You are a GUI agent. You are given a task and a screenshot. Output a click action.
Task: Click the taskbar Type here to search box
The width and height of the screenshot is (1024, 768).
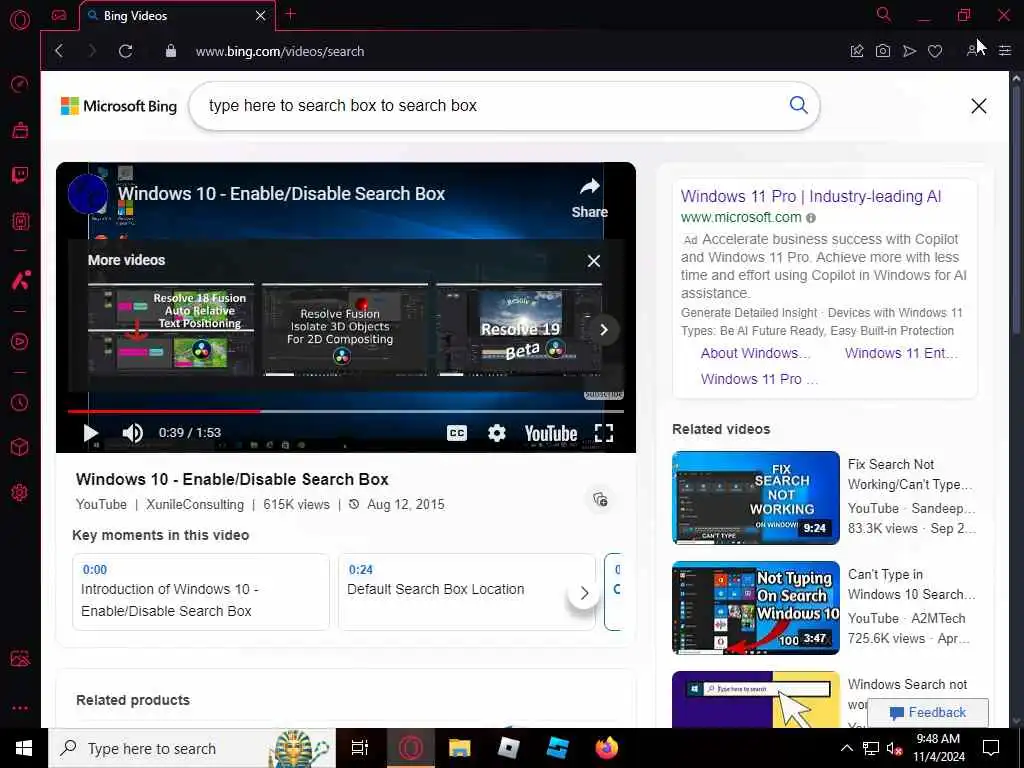click(192, 748)
